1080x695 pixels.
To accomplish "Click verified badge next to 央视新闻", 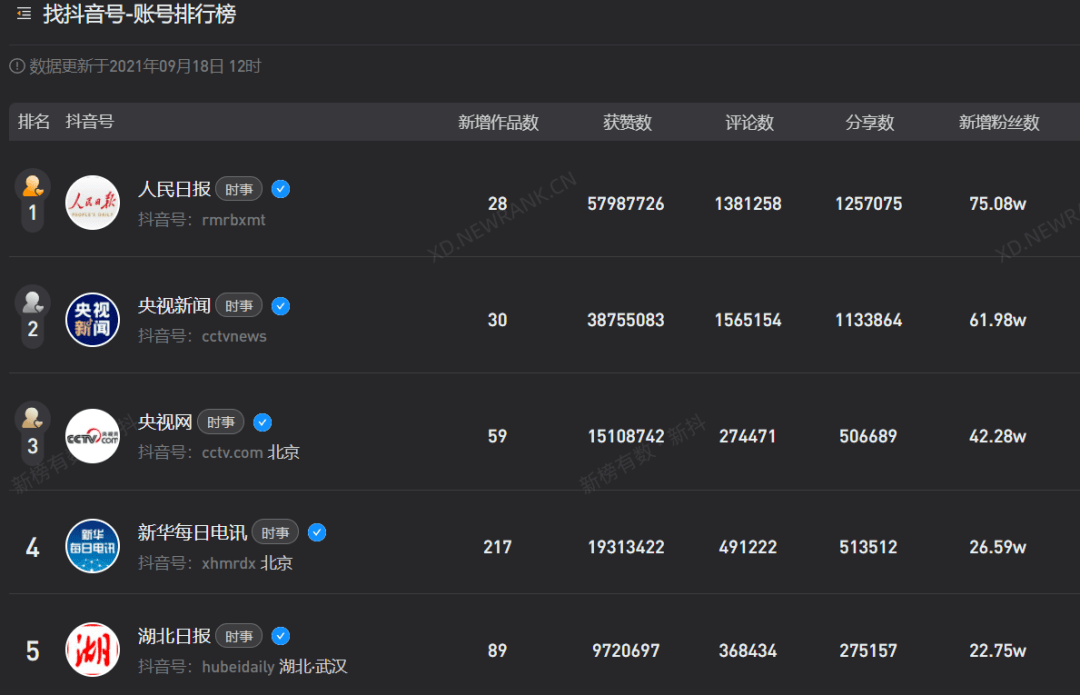I will 280,306.
